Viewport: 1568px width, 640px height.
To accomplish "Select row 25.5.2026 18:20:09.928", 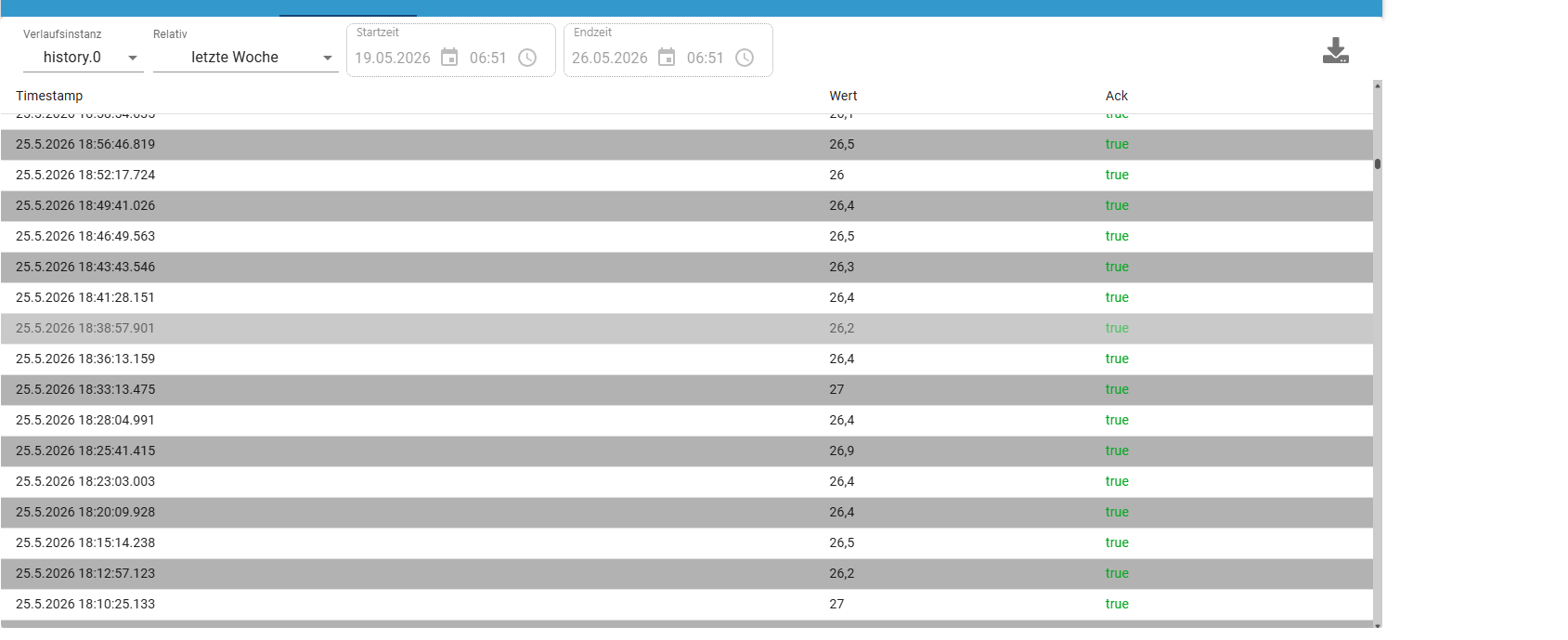I will click(687, 512).
